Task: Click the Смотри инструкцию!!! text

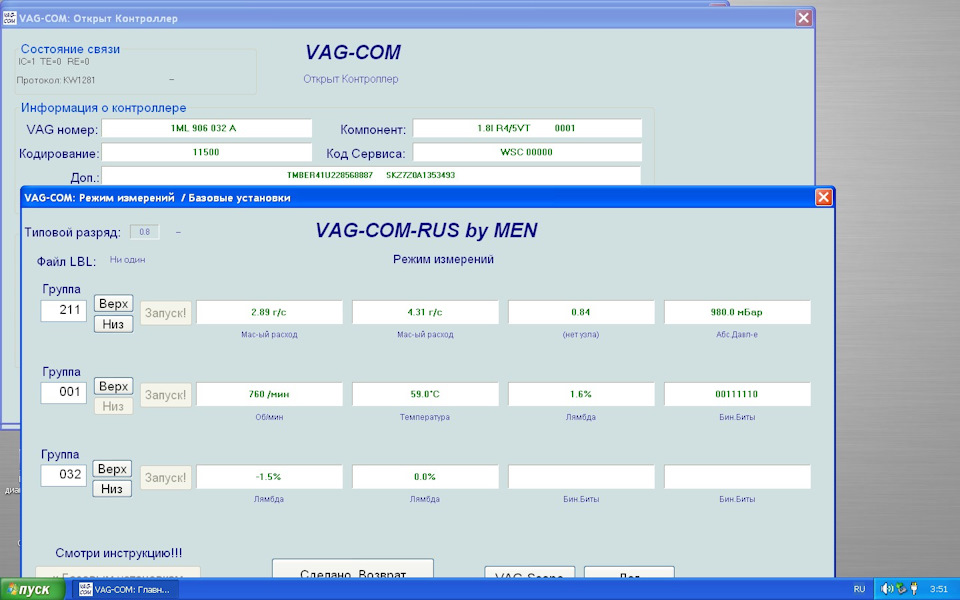Action: point(119,553)
